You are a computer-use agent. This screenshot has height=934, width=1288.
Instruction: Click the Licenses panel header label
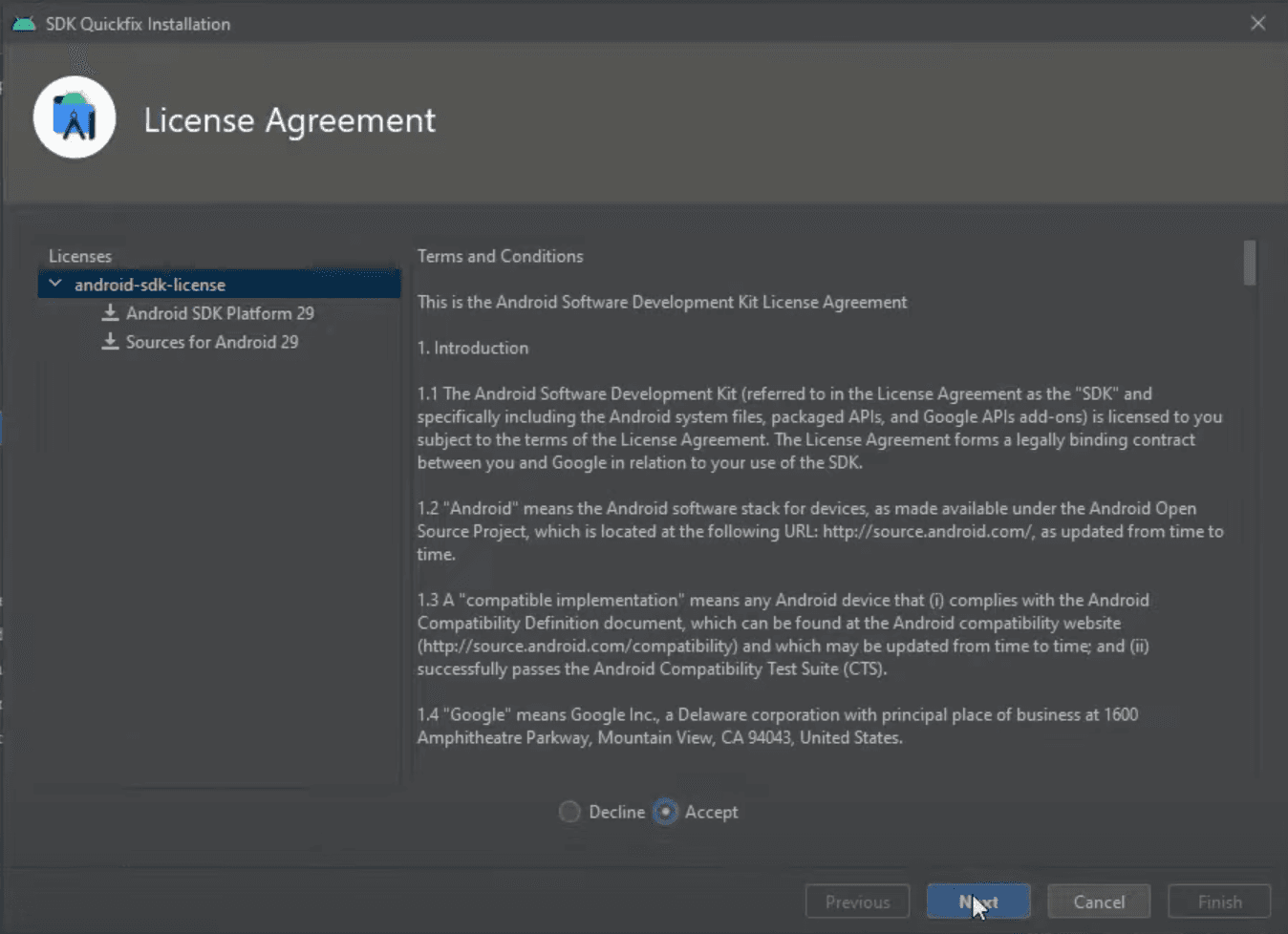coord(80,255)
